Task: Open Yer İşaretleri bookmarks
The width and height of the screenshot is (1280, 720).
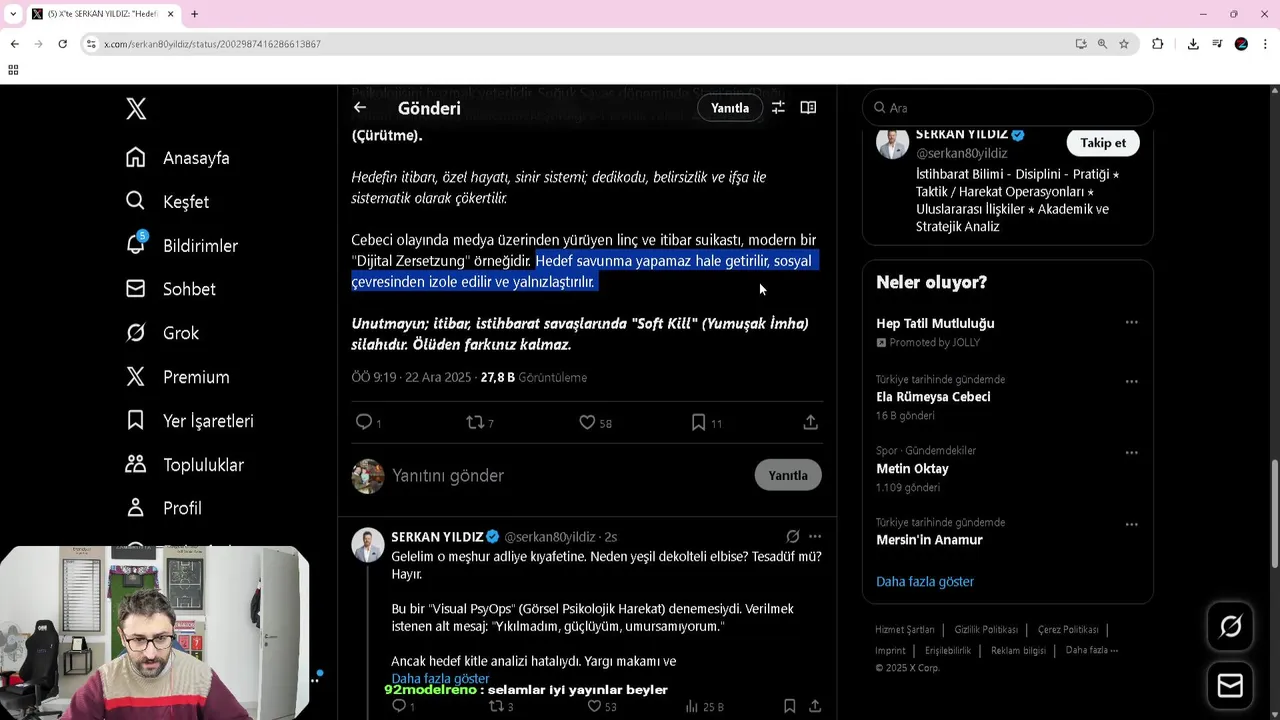Action: [190, 421]
